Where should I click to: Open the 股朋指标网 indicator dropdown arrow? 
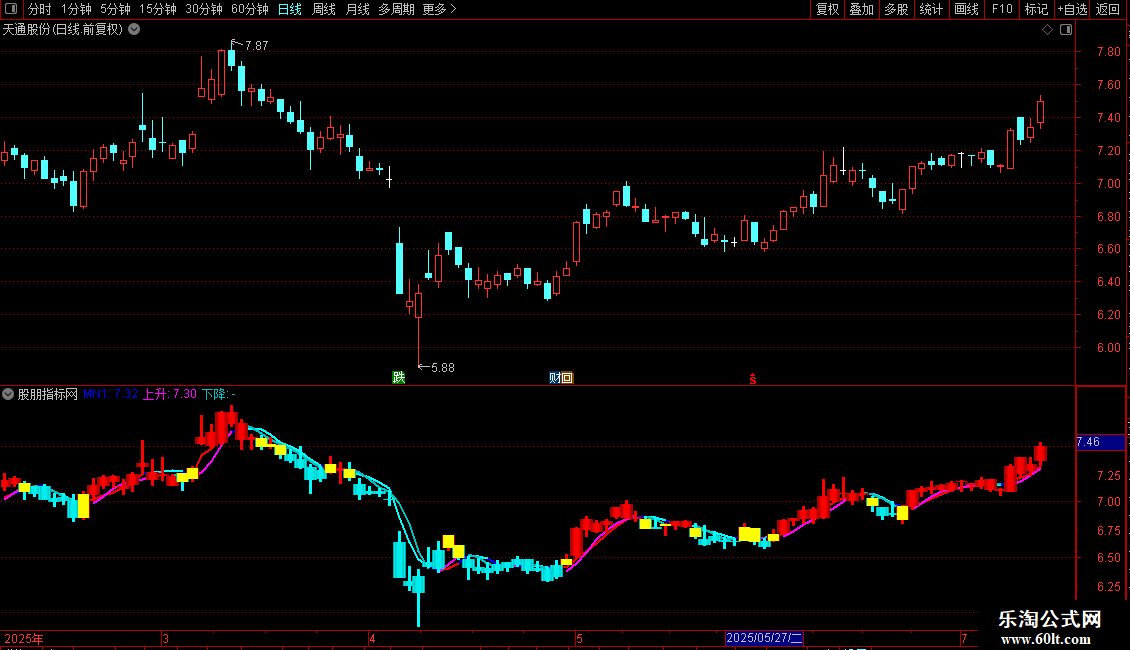(8, 394)
